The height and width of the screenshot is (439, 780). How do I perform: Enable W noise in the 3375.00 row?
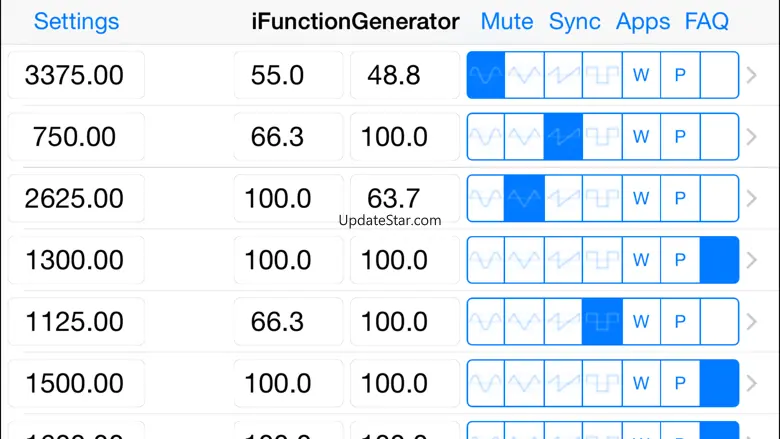(641, 75)
